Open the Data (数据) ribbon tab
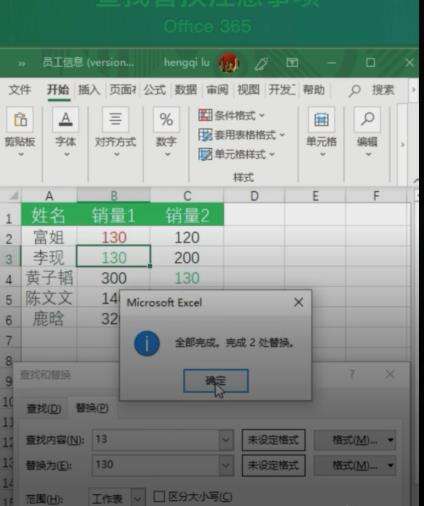The height and width of the screenshot is (506, 425). (186, 90)
